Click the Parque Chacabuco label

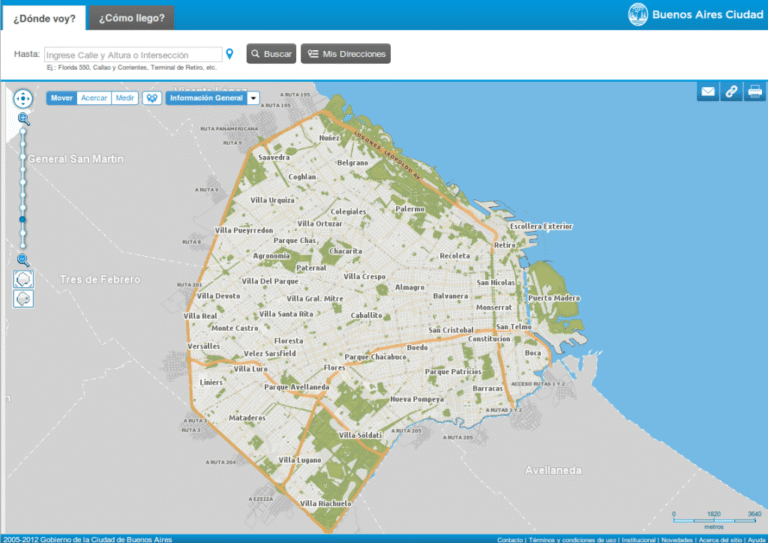pos(376,357)
